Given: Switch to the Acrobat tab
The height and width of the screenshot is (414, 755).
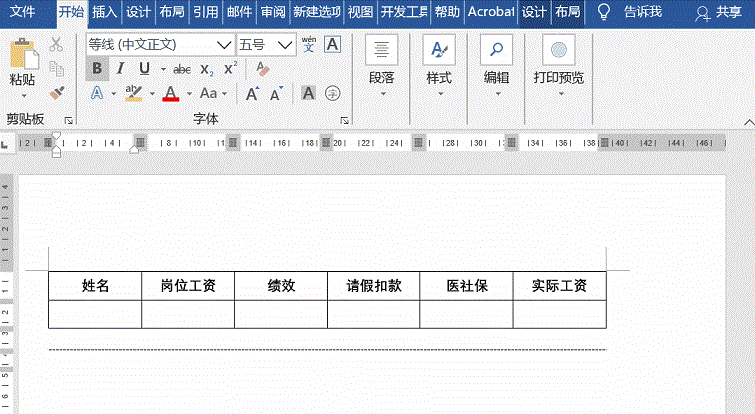Looking at the screenshot, I should 491,12.
